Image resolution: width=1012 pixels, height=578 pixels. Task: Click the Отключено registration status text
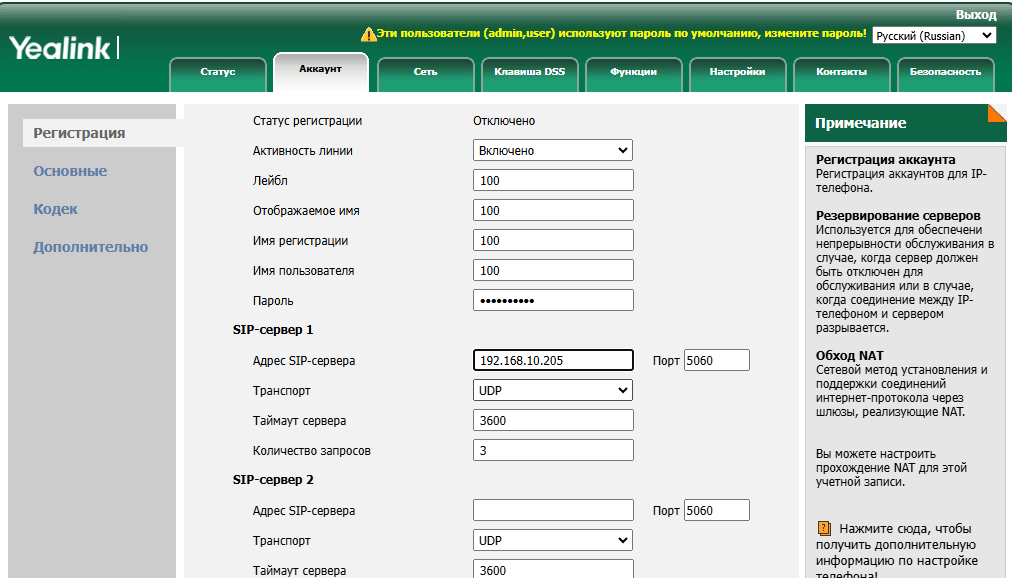504,121
